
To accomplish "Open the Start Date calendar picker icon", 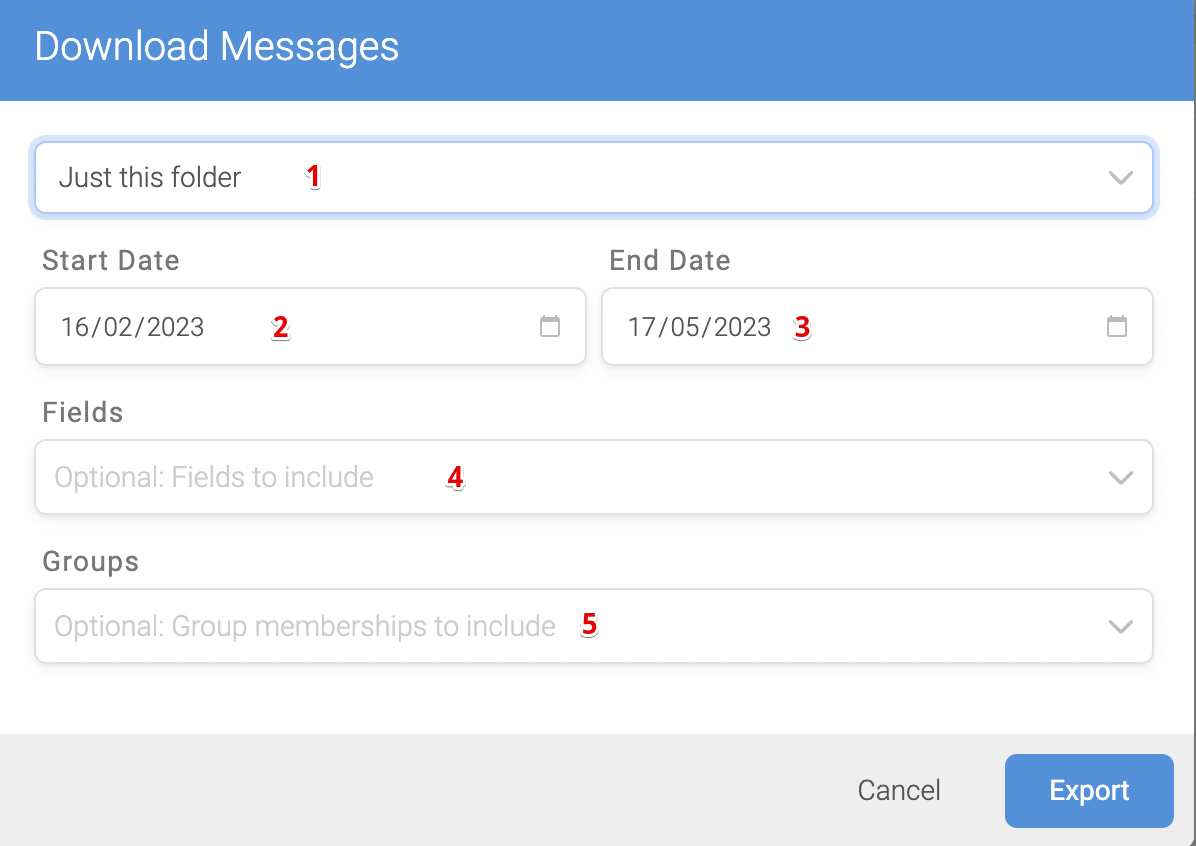I will (x=550, y=326).
